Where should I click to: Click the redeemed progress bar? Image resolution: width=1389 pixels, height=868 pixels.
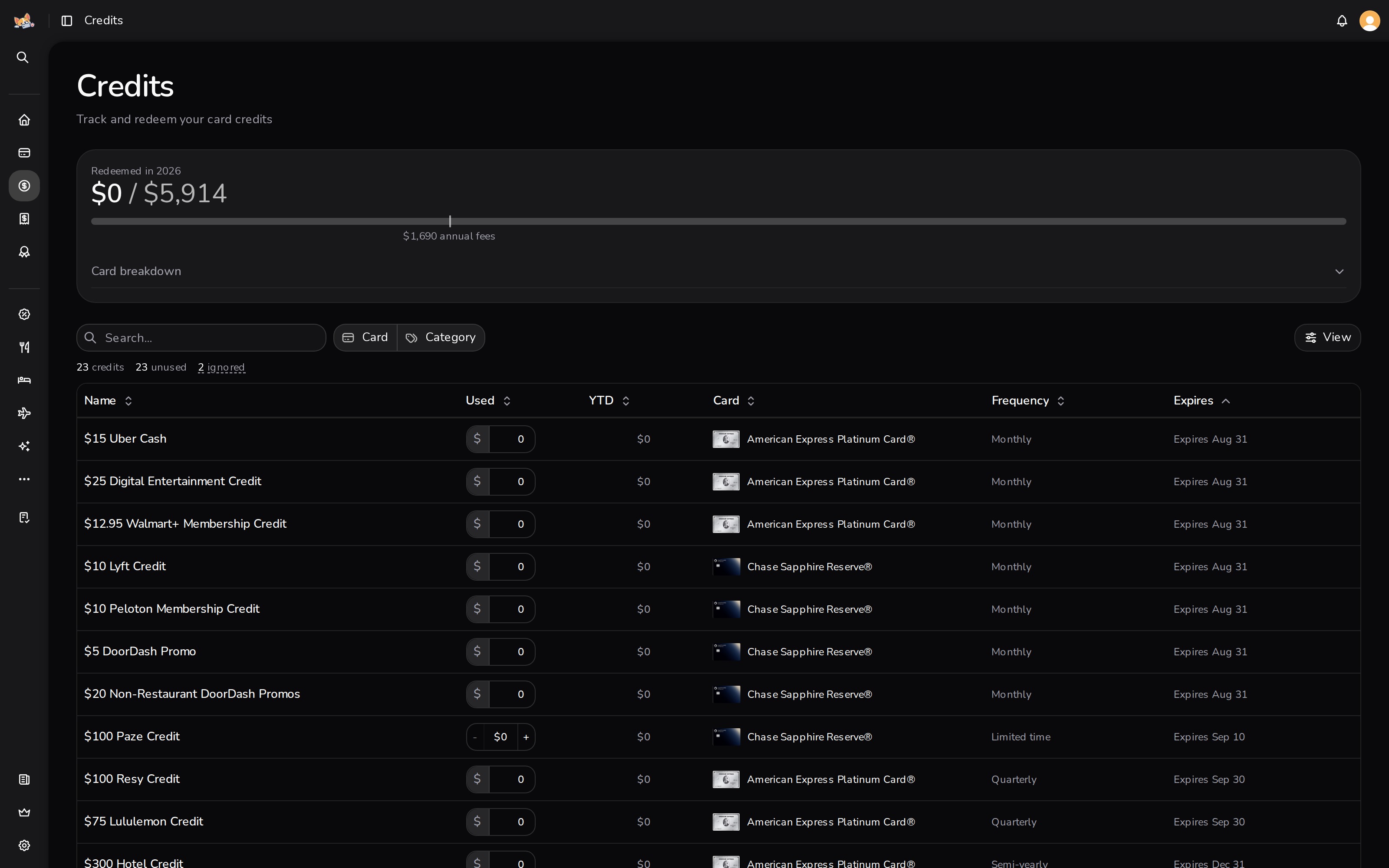point(719,221)
